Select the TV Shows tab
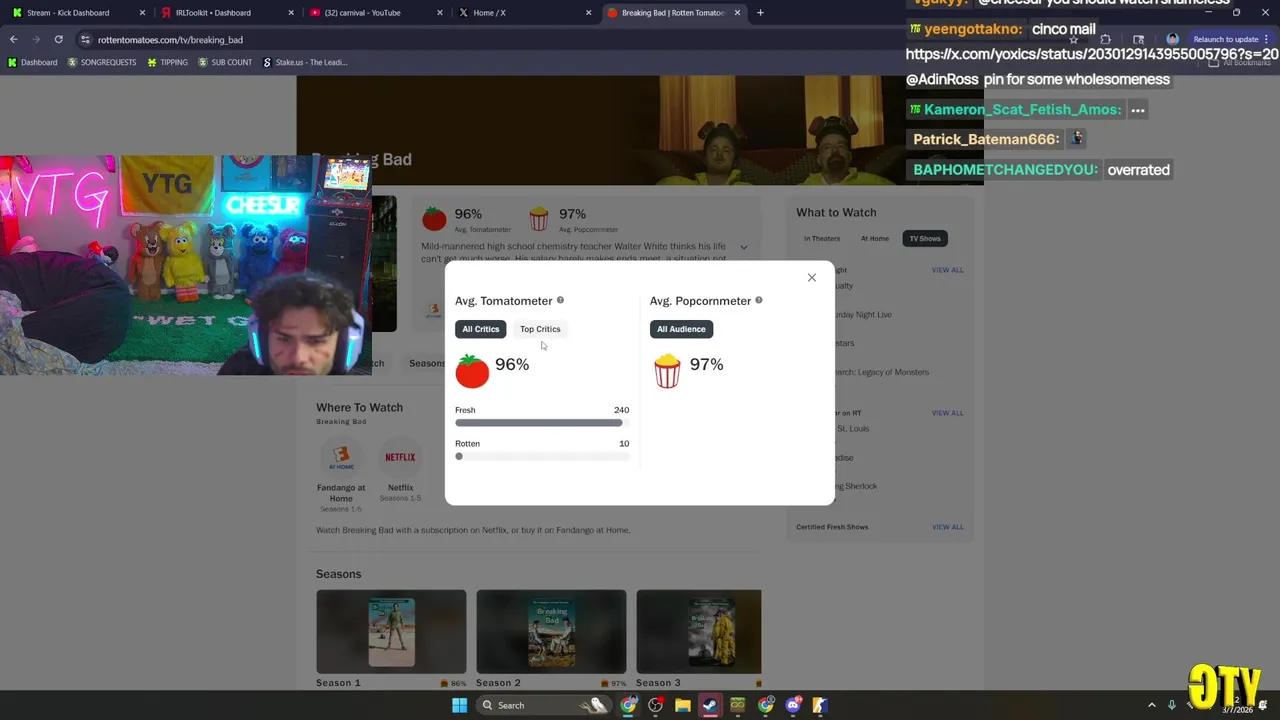The width and height of the screenshot is (1280, 720). point(925,238)
